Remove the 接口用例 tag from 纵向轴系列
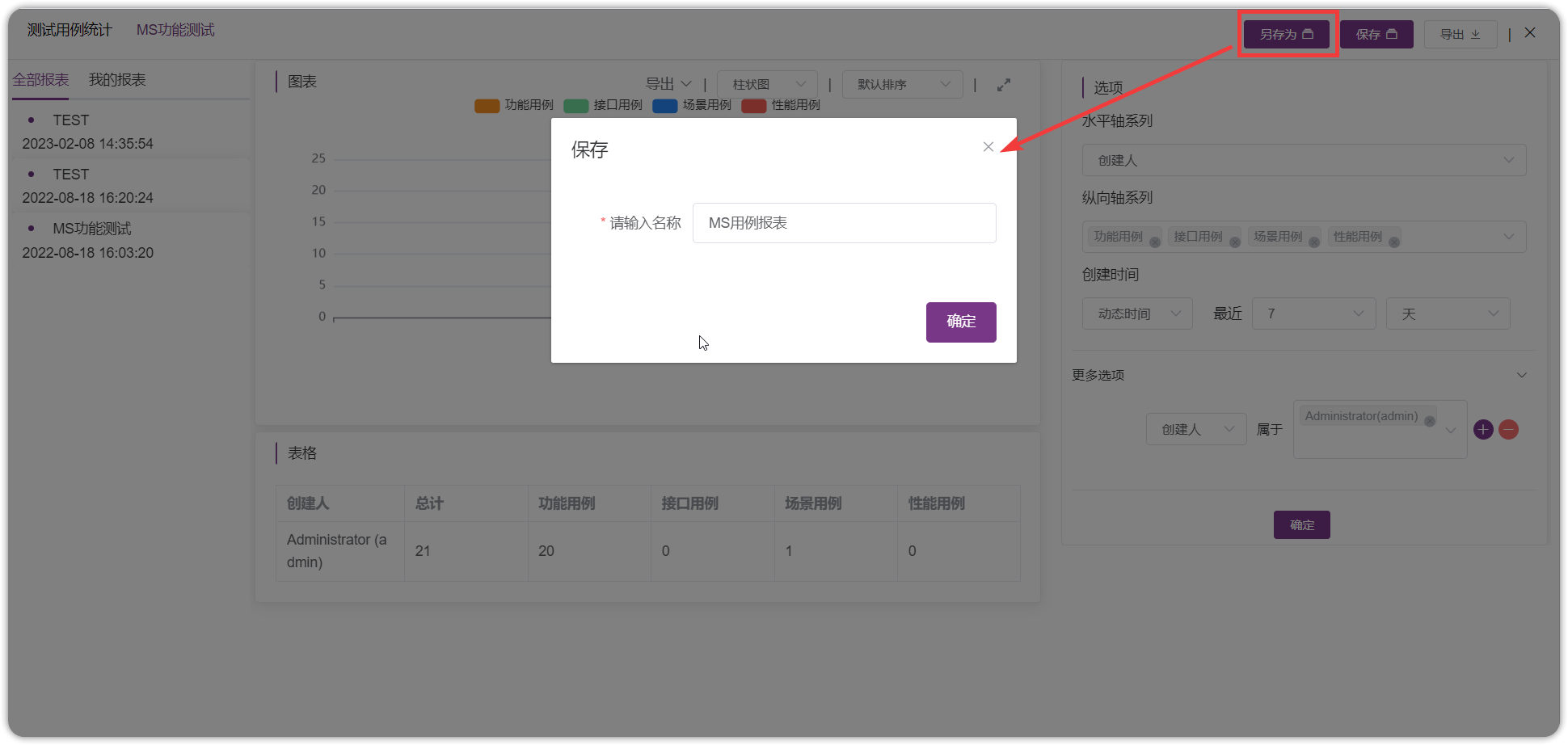Viewport: 1568px width, 745px height. click(x=1235, y=242)
